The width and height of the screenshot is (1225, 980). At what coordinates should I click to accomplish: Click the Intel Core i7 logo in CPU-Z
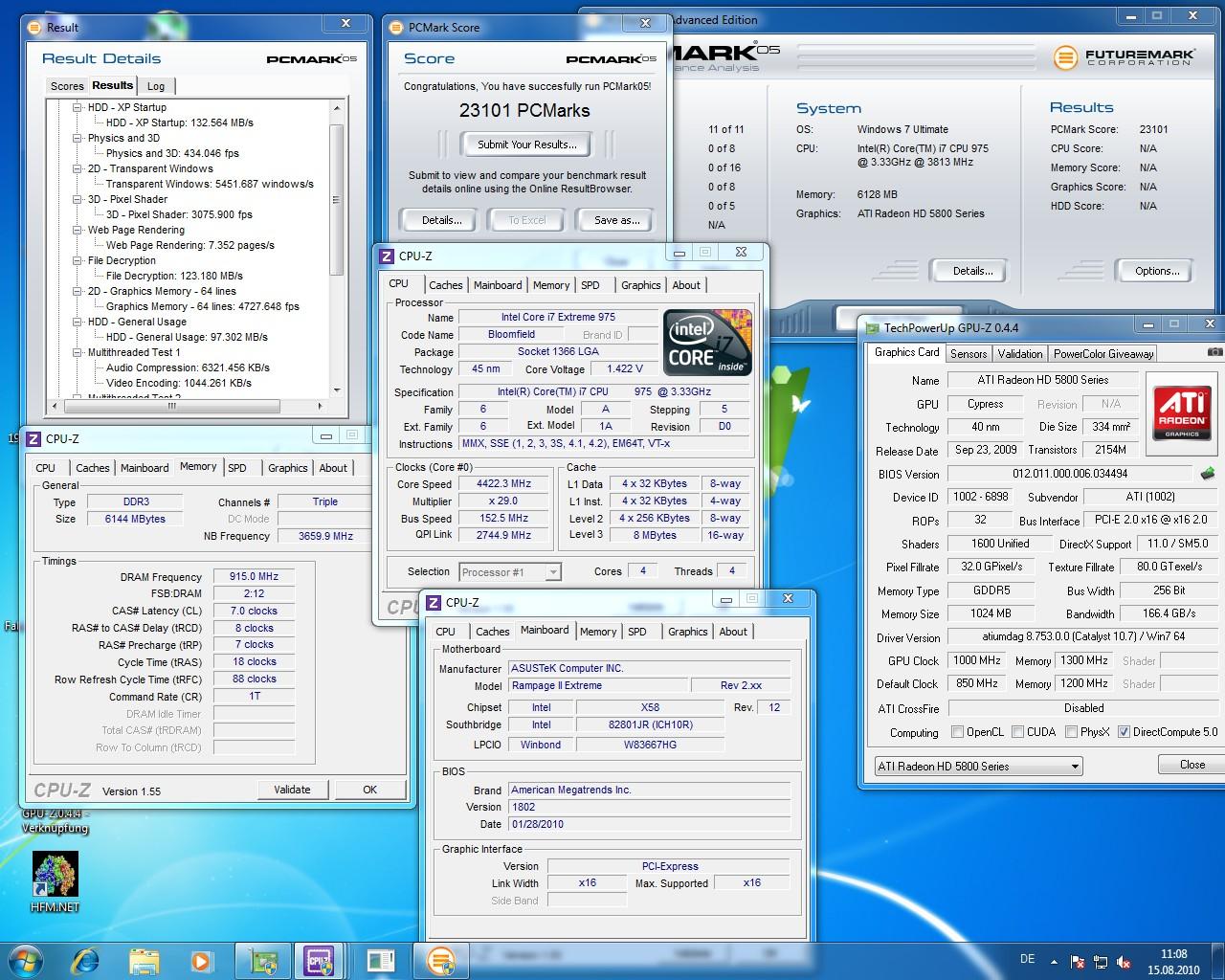click(707, 343)
